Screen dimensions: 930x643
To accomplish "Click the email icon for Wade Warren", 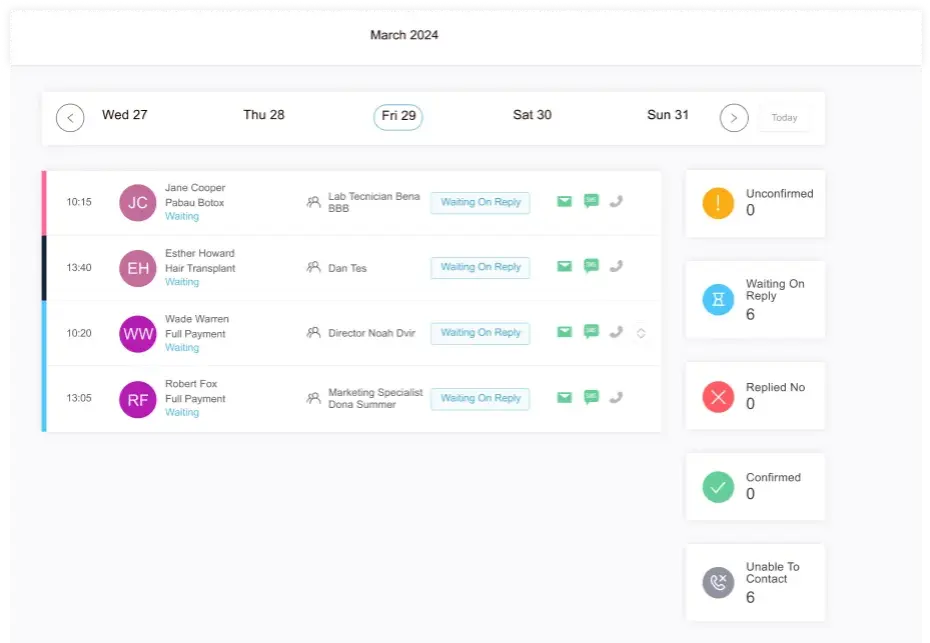I will tap(565, 332).
